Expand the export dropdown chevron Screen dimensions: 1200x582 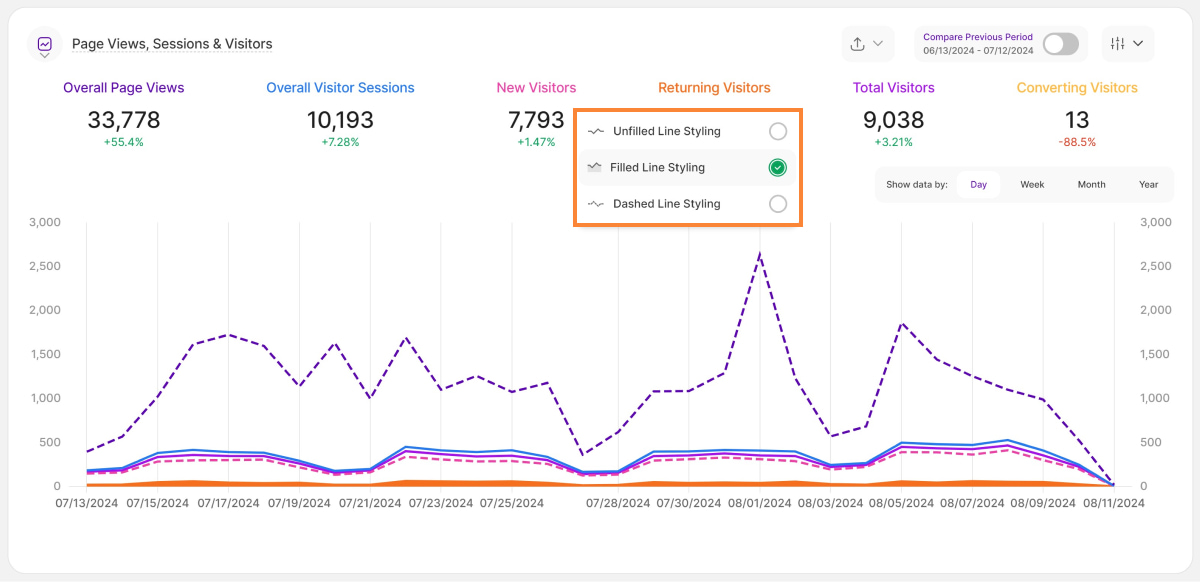pos(878,44)
